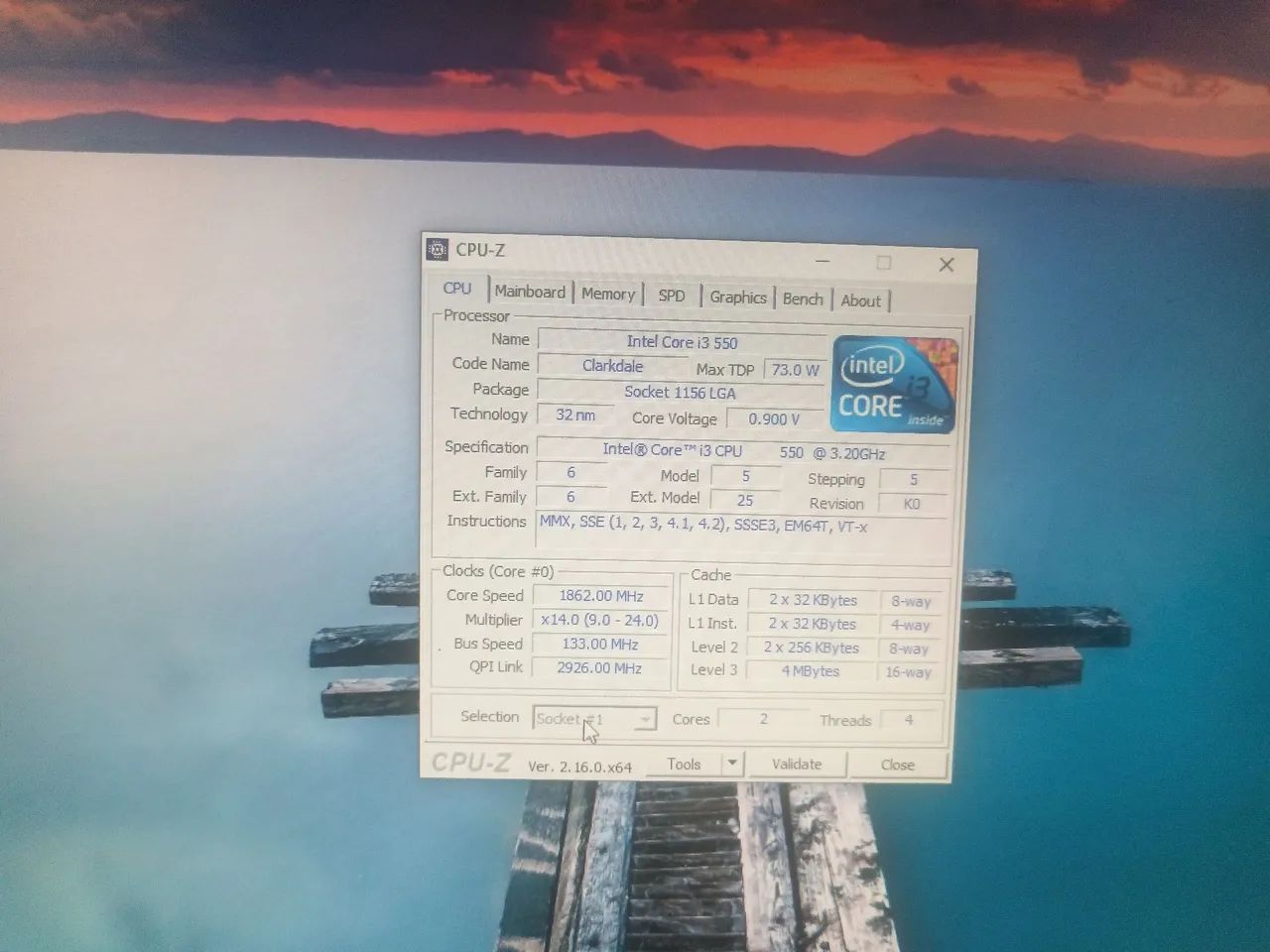Click the name value Intel Core i3 550
This screenshot has height=952, width=1270.
pos(683,342)
